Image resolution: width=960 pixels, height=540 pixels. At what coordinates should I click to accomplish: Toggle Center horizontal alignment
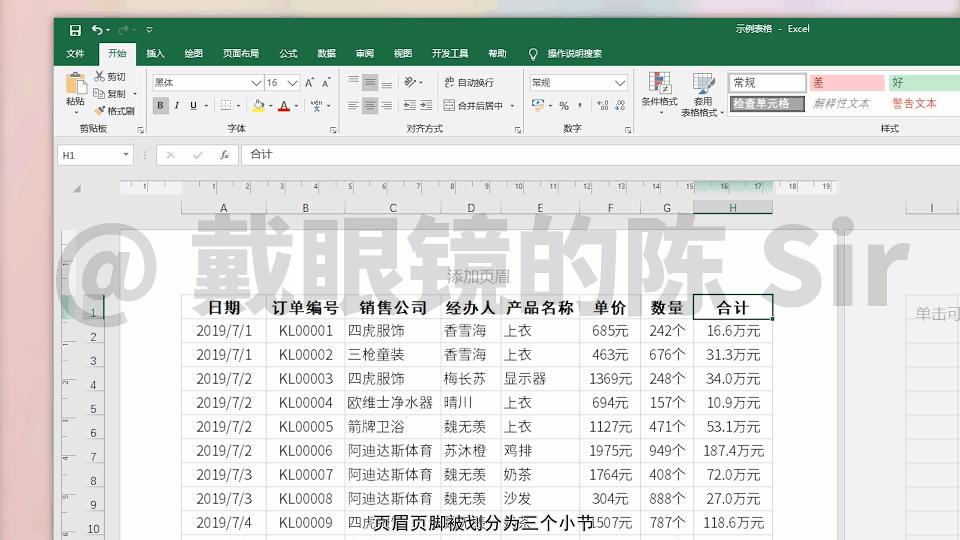pos(370,105)
